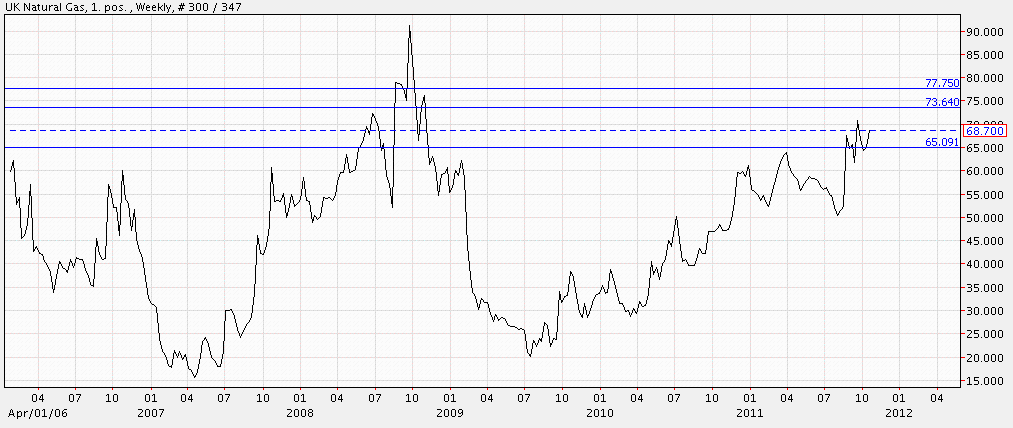The image size is (1013, 428).
Task: Click the 15.000 tick on price axis
Action: coord(983,381)
